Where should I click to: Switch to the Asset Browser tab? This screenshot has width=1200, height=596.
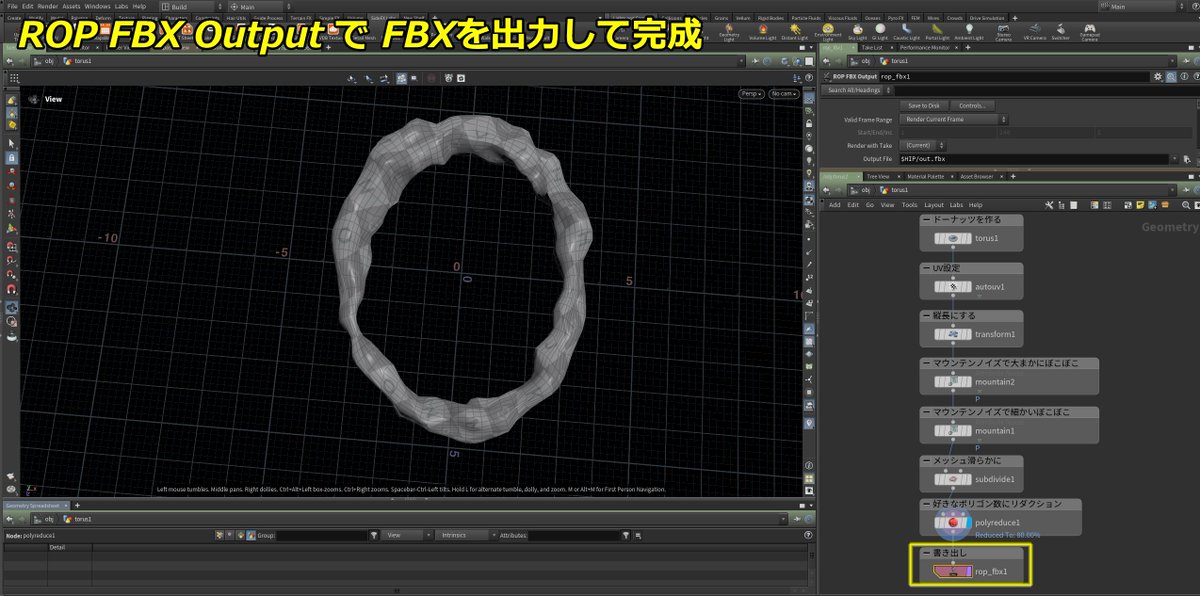976,176
